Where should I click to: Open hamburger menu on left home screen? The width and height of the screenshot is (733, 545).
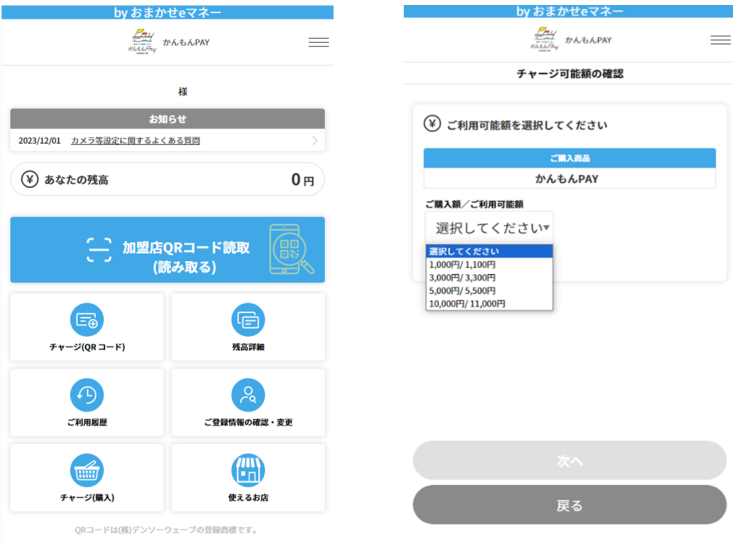tap(318, 43)
